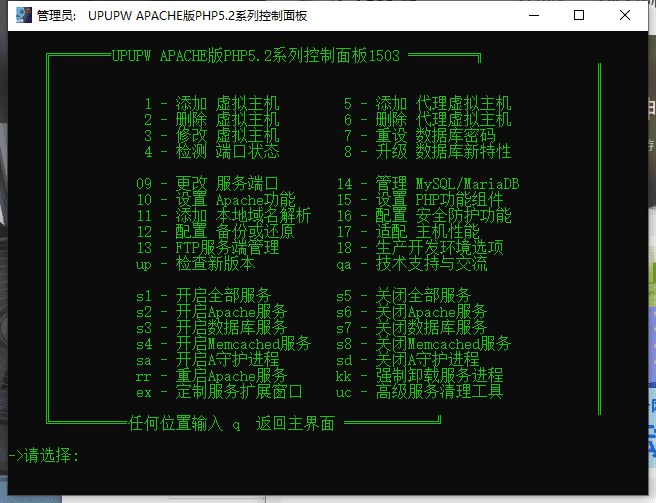Click the line 's5 - 关闭全部服务'
The width and height of the screenshot is (656, 503).
point(404,295)
